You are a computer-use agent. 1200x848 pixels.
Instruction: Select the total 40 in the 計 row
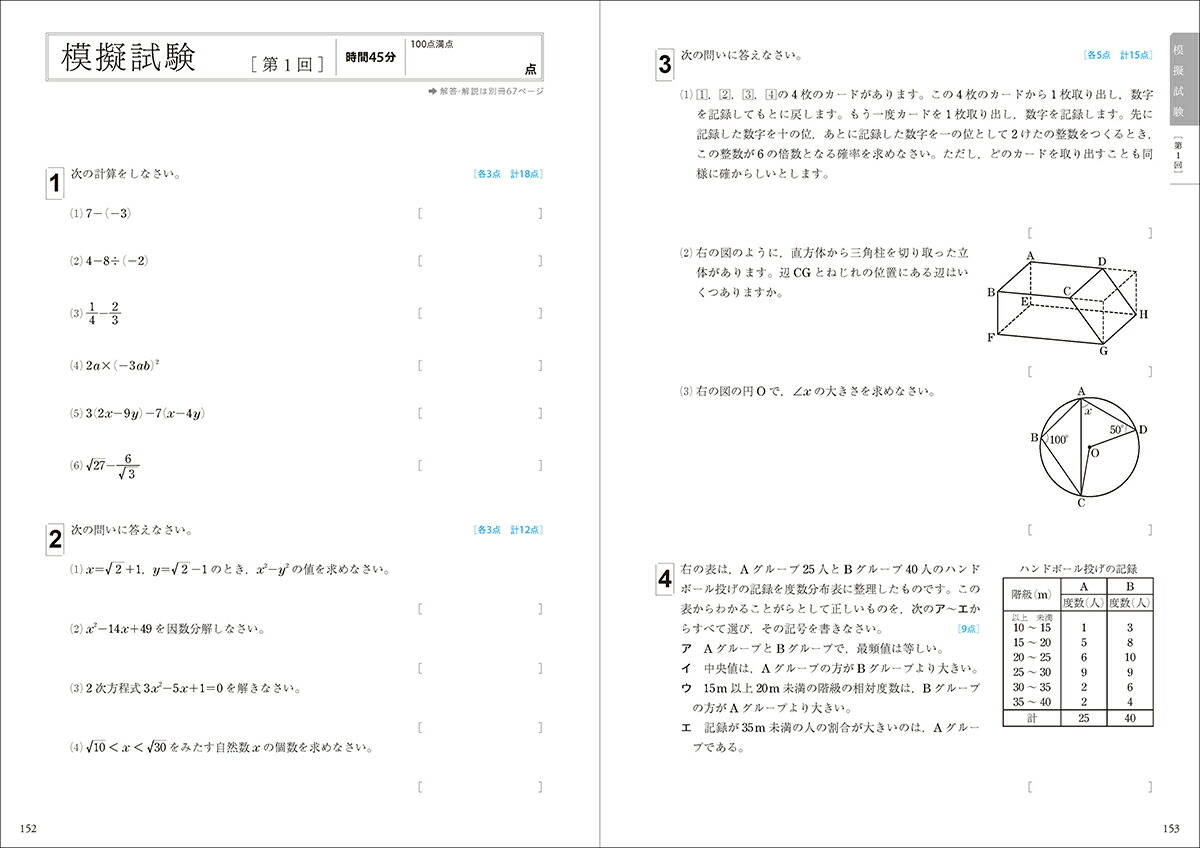pos(1129,719)
